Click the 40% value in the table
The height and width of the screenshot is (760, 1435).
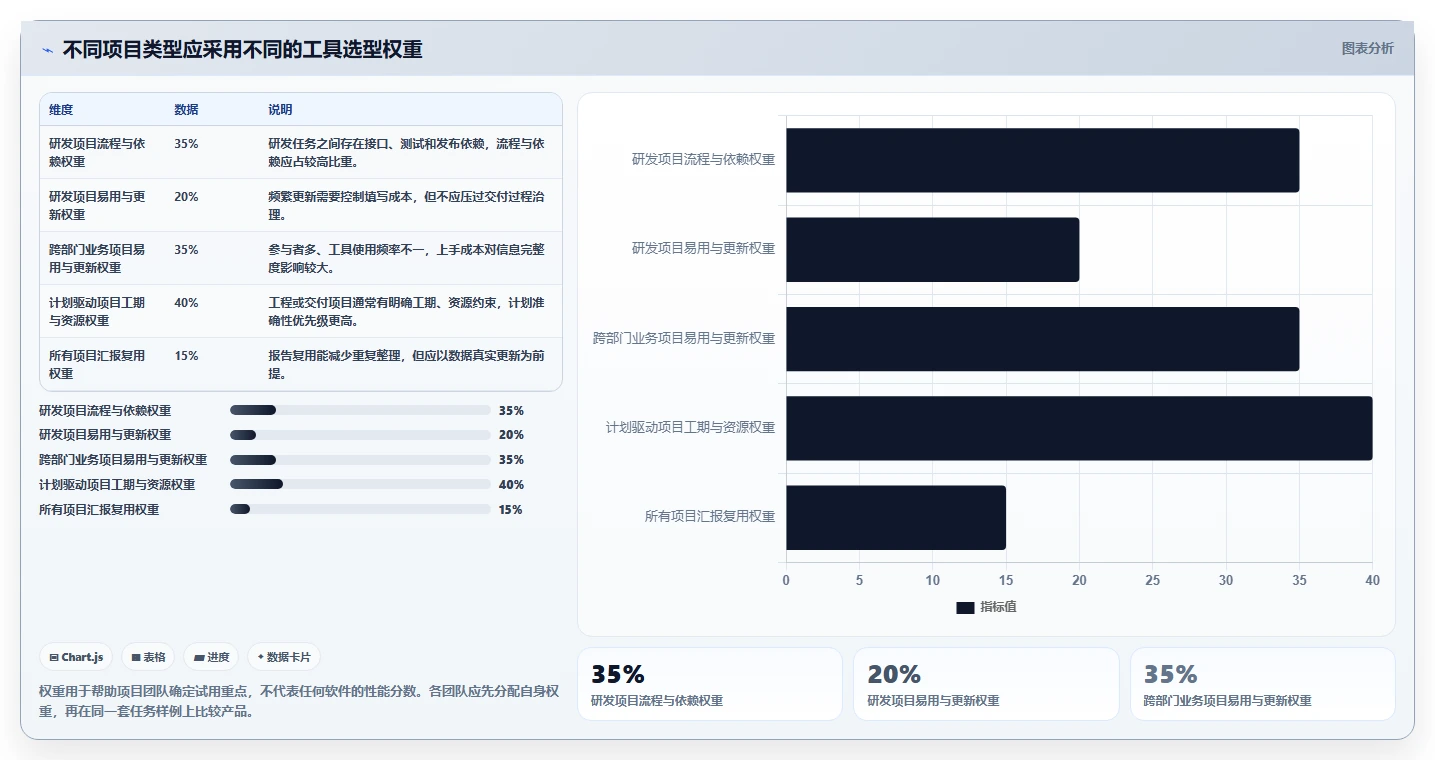(x=186, y=303)
